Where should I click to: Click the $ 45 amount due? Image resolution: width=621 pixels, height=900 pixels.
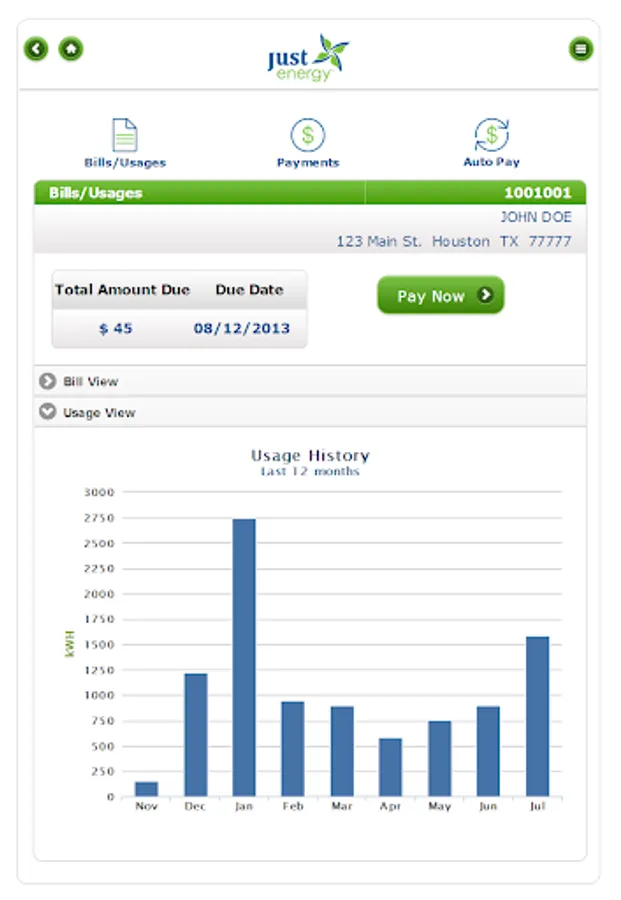tap(116, 329)
